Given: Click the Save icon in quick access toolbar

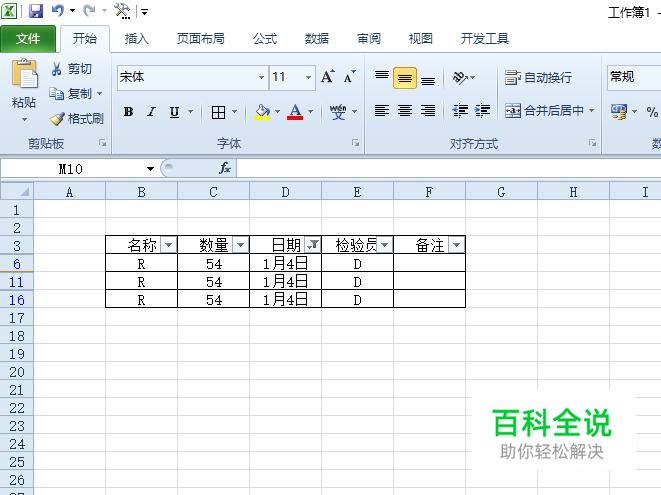Looking at the screenshot, I should (x=36, y=11).
